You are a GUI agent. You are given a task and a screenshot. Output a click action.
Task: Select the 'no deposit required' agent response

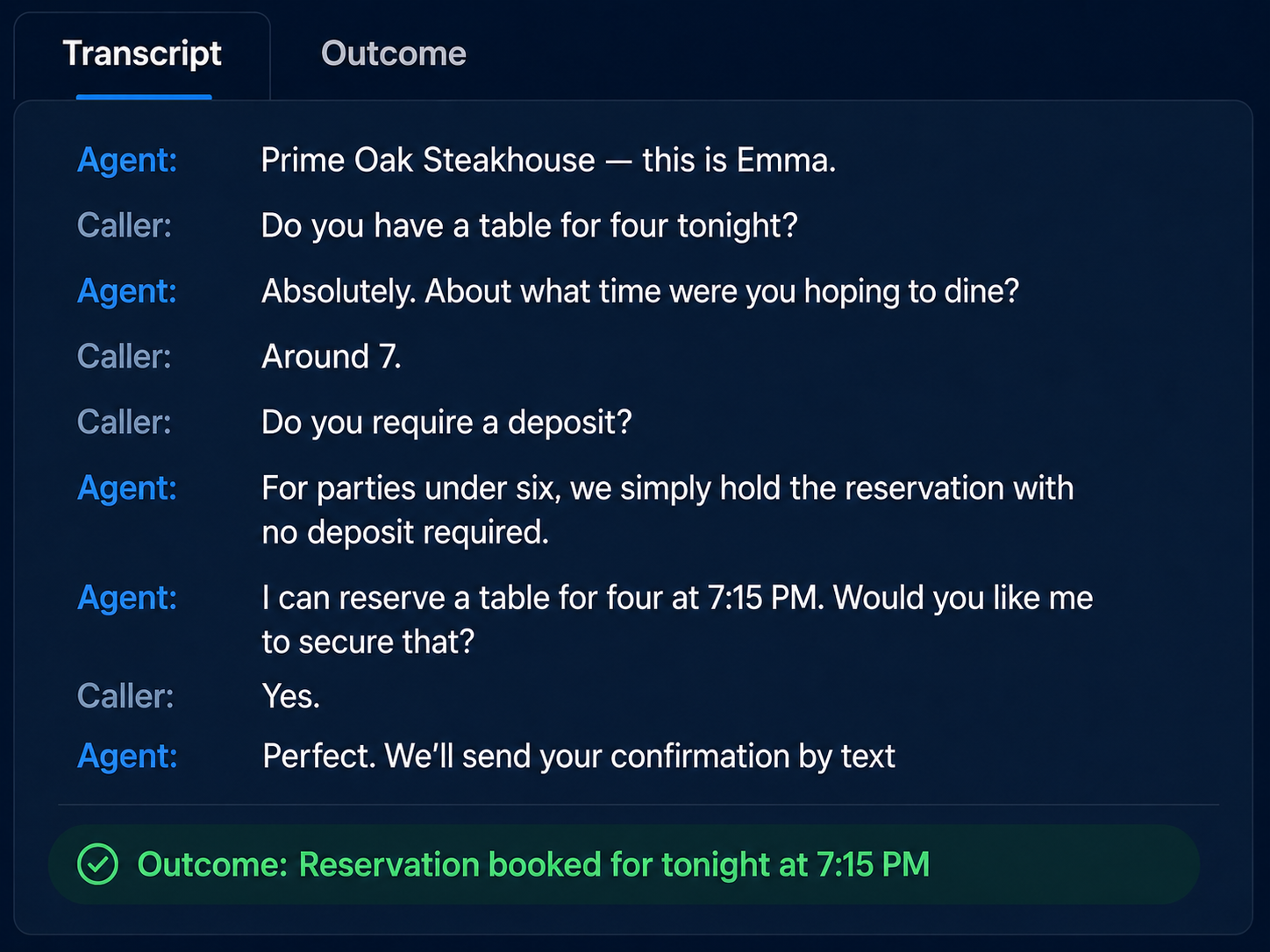click(x=667, y=510)
